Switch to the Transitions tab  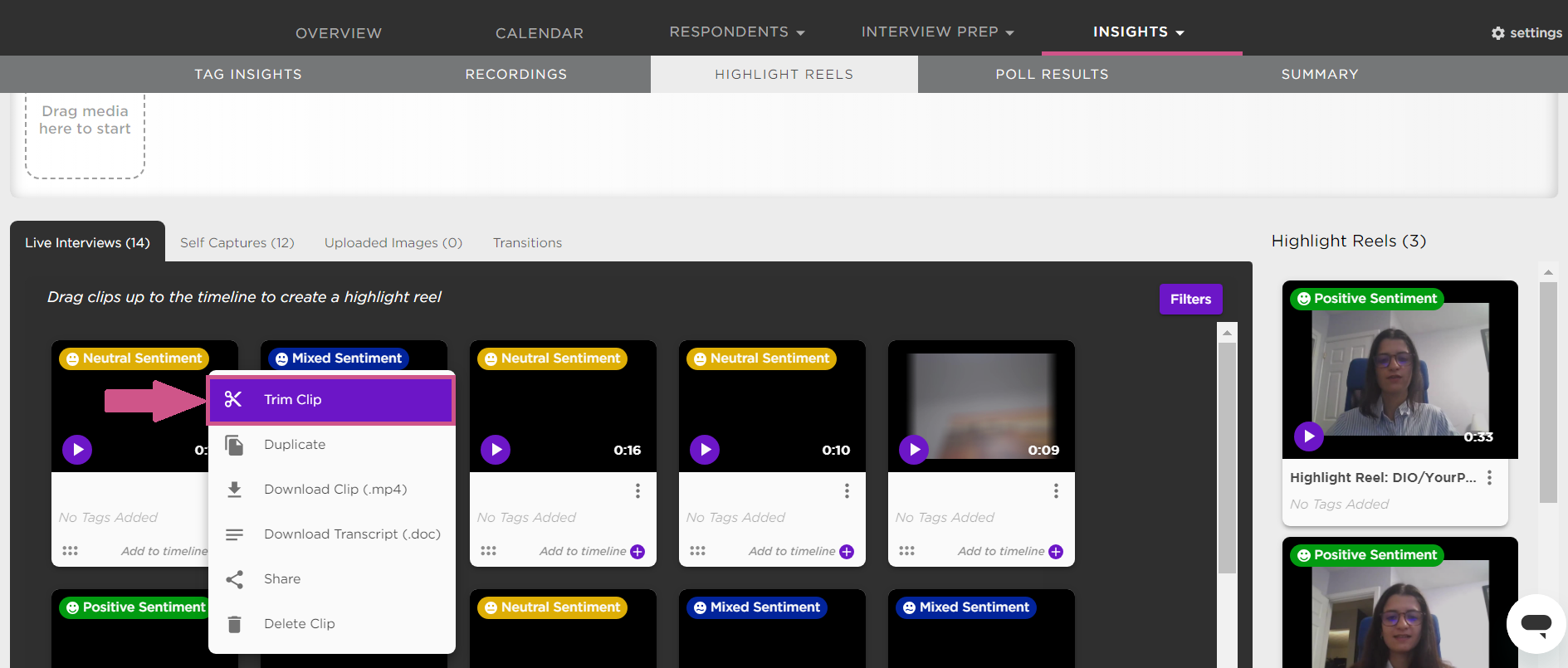point(528,242)
